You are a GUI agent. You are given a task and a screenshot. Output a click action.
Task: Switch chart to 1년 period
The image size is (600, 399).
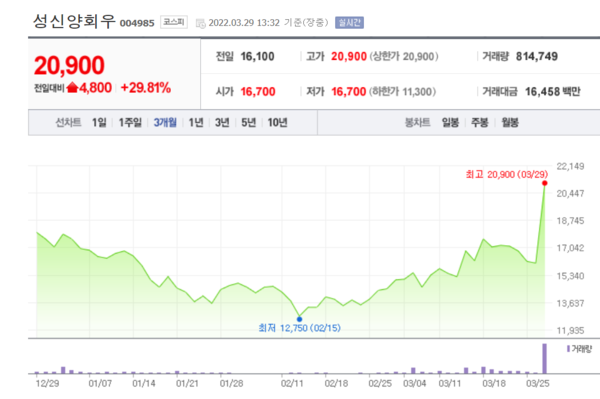pyautogui.click(x=196, y=122)
